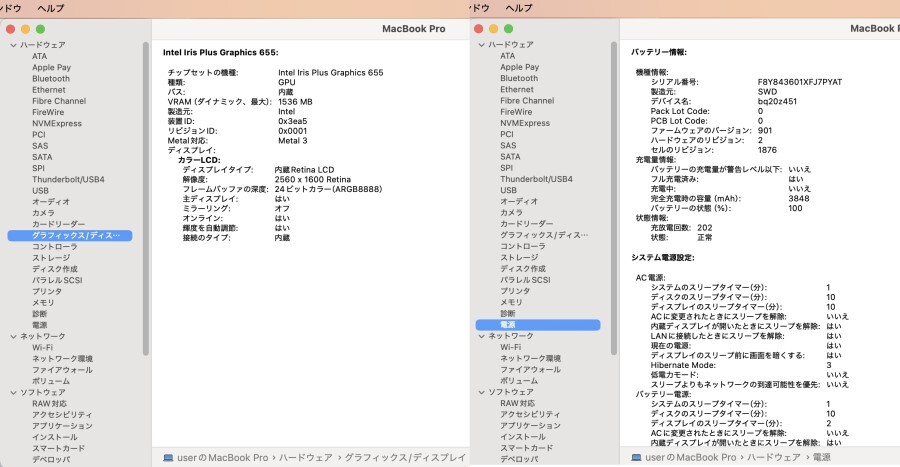The image size is (900, 467).
Task: Open ヘルプ menu in right menu bar
Action: click(x=519, y=8)
